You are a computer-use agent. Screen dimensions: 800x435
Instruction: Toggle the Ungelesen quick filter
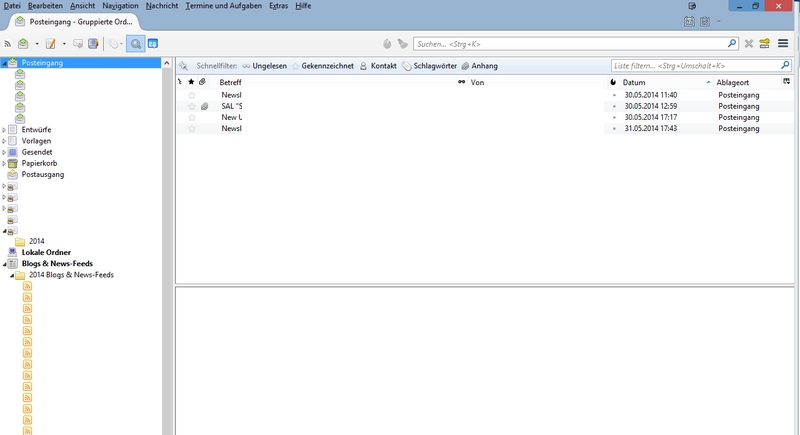coord(264,66)
